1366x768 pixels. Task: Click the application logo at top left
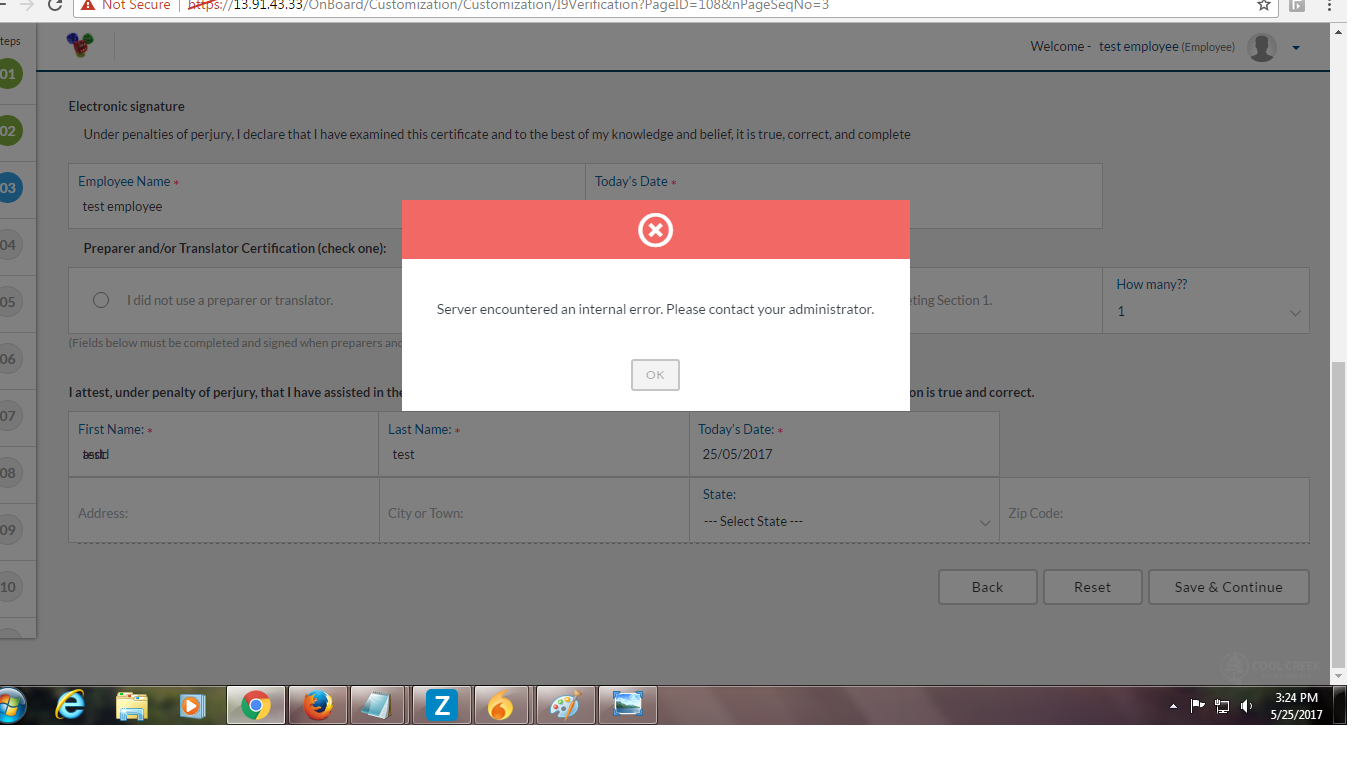click(x=78, y=45)
